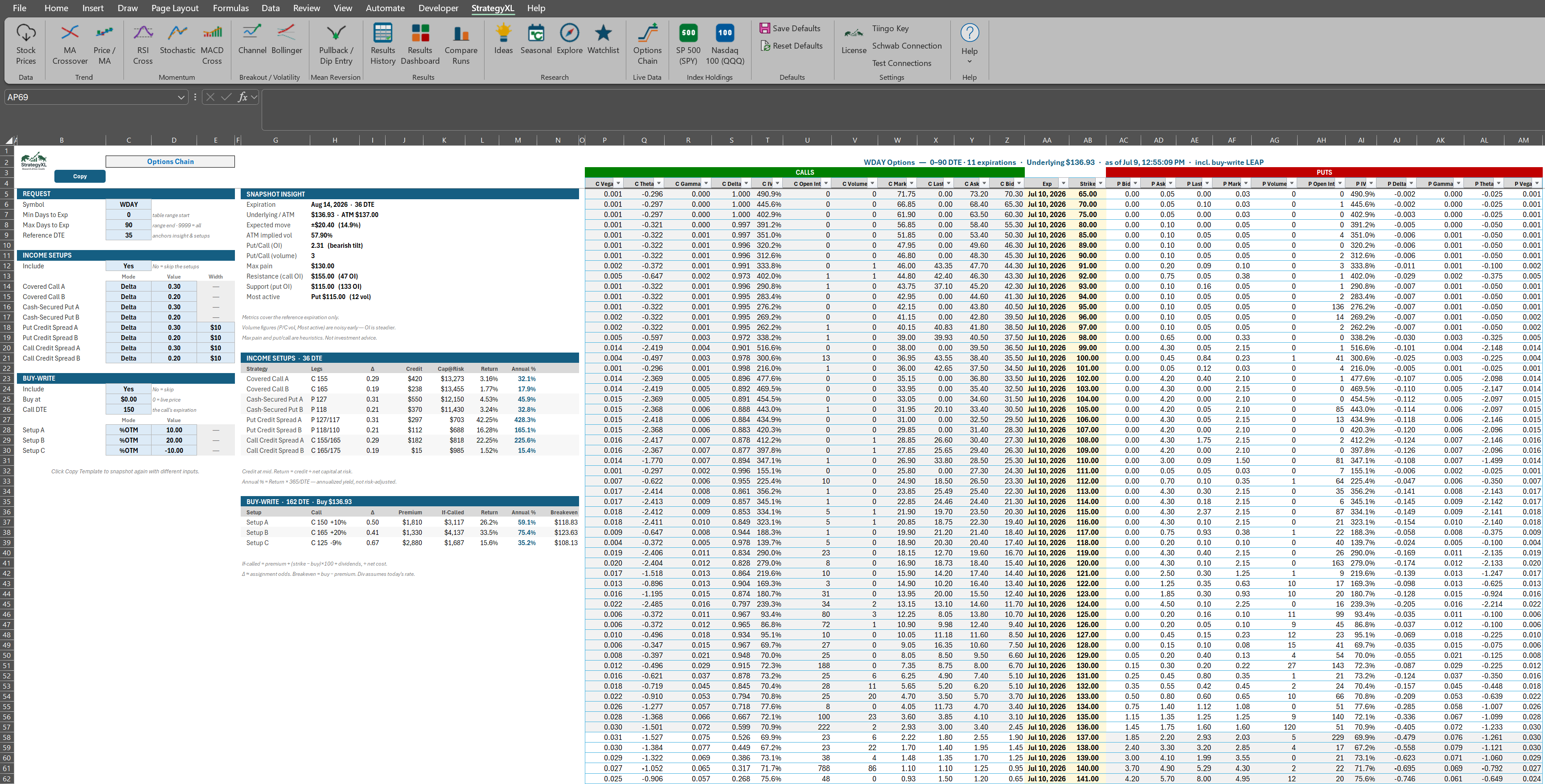Click the Save Defaults button

point(790,28)
